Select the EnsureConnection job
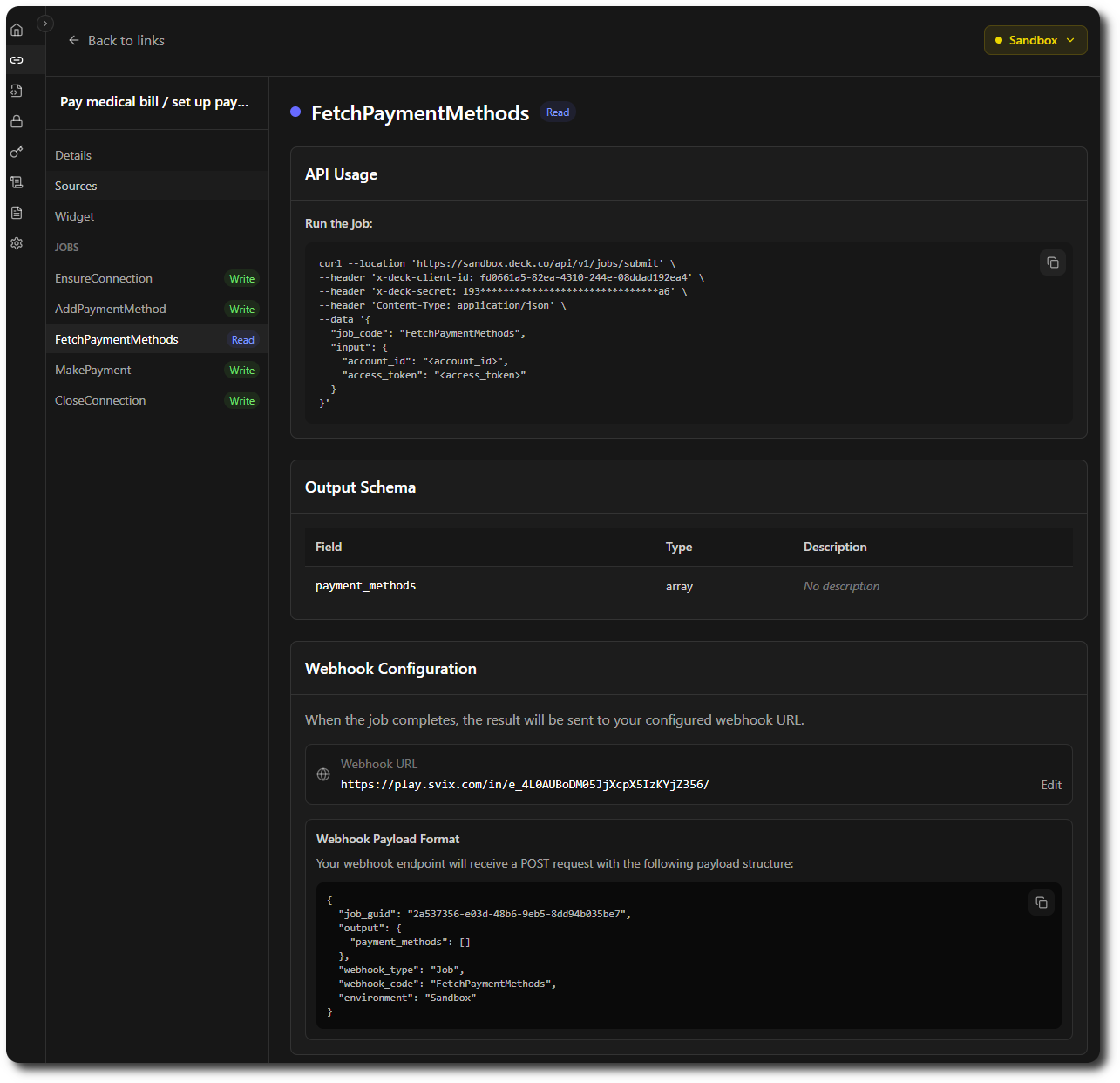Image resolution: width=1120 pixels, height=1083 pixels. point(157,278)
